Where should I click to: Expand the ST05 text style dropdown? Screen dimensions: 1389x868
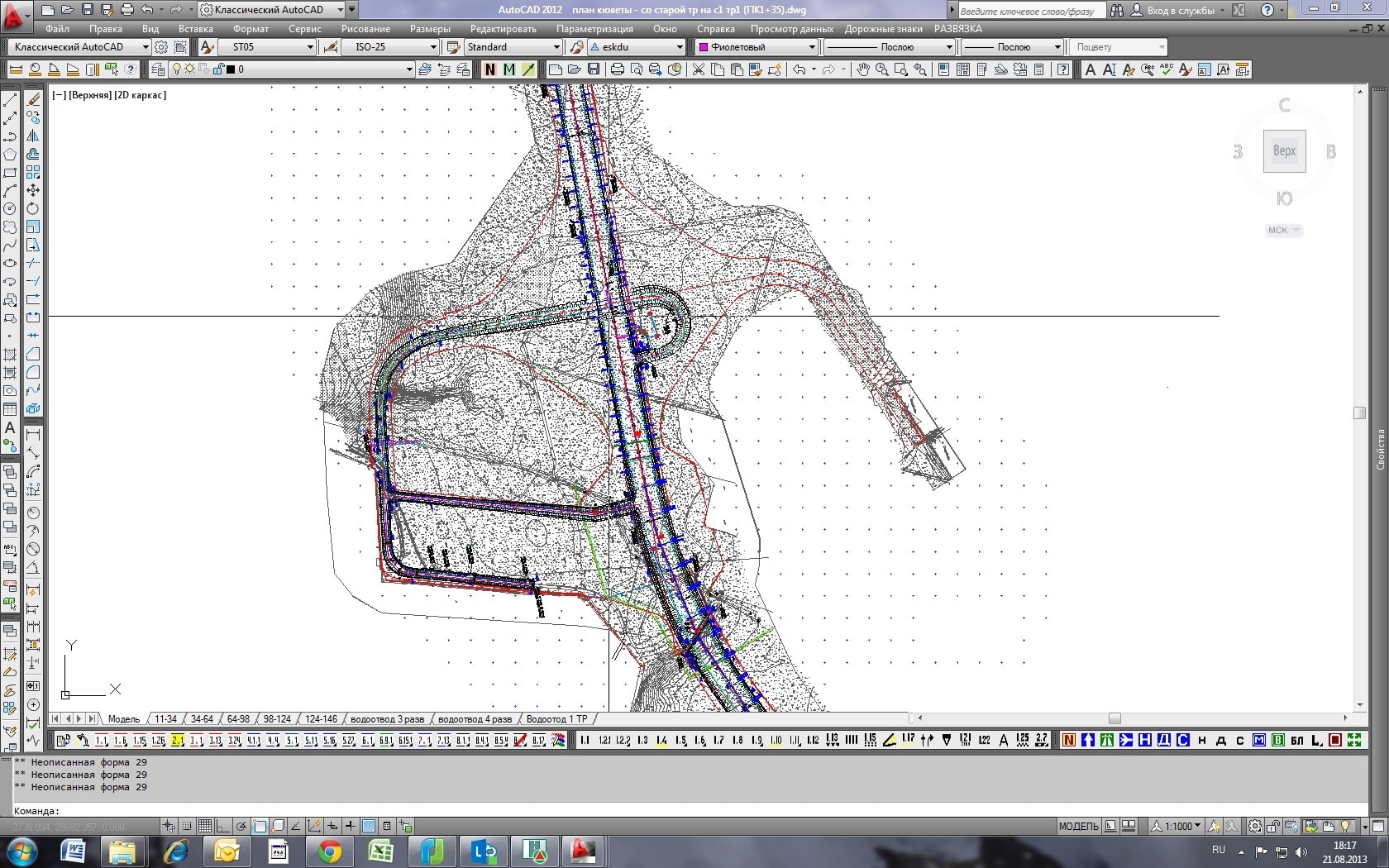tap(310, 47)
